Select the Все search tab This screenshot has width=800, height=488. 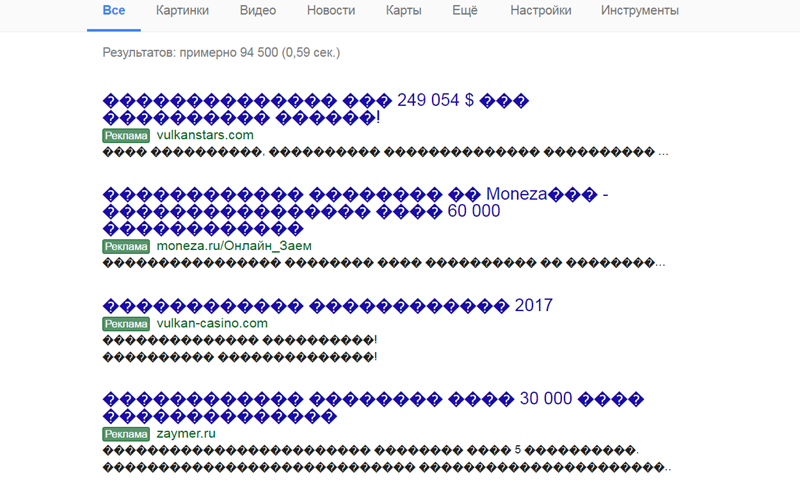point(114,11)
